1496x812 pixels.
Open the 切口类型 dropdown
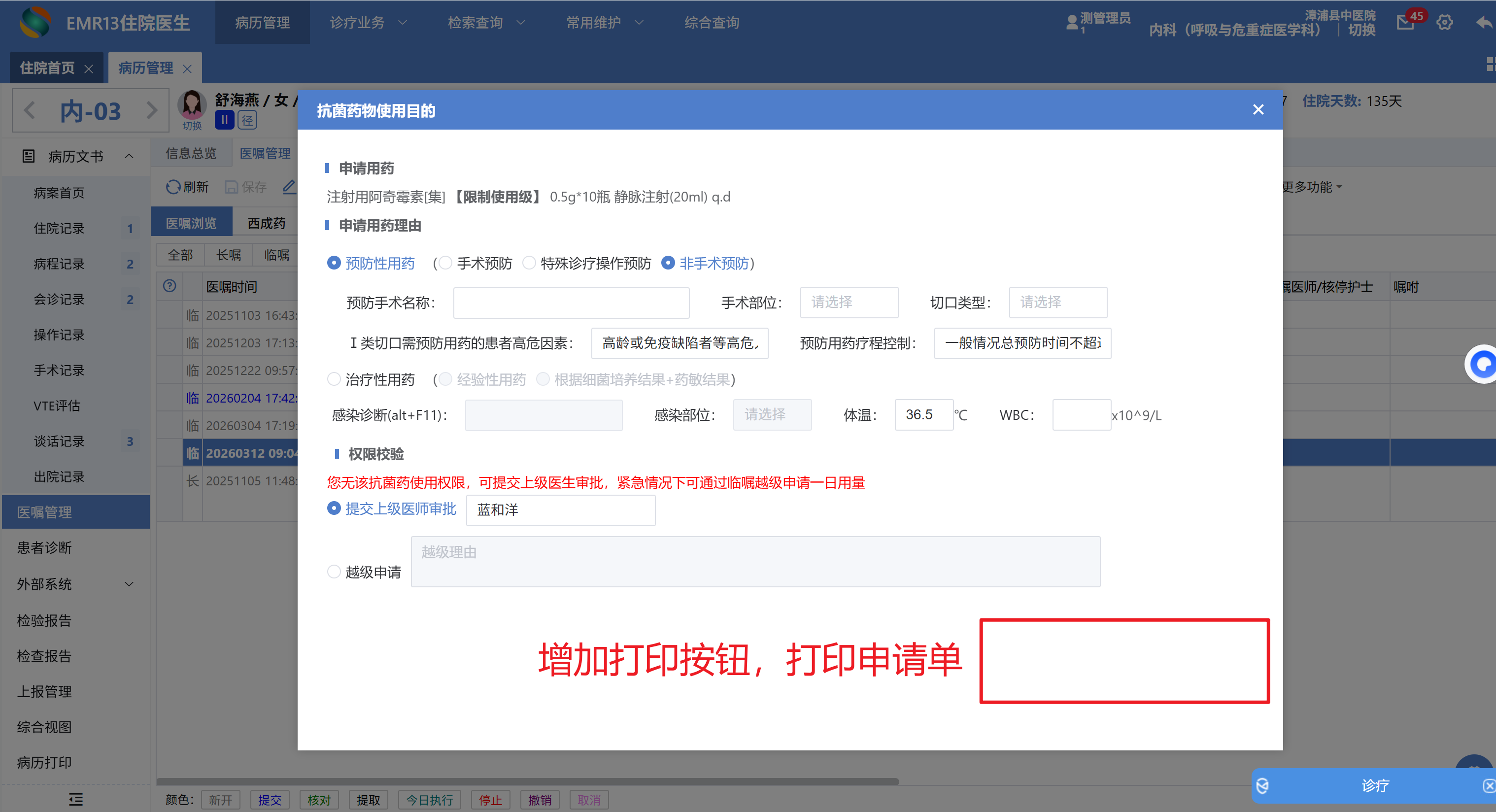(1057, 302)
